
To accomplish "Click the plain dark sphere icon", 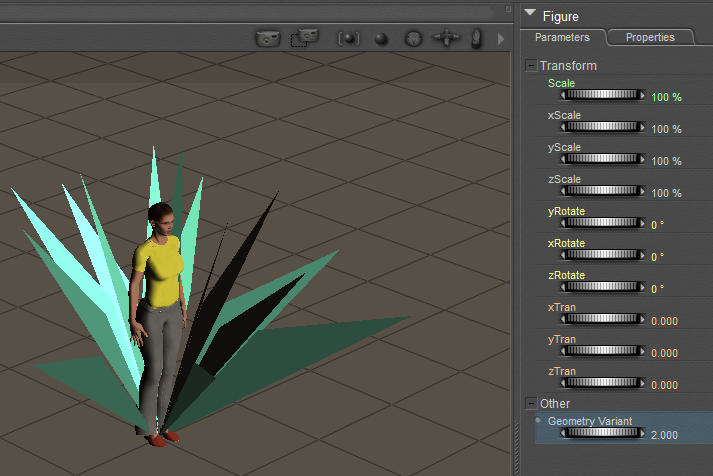I will [381, 40].
